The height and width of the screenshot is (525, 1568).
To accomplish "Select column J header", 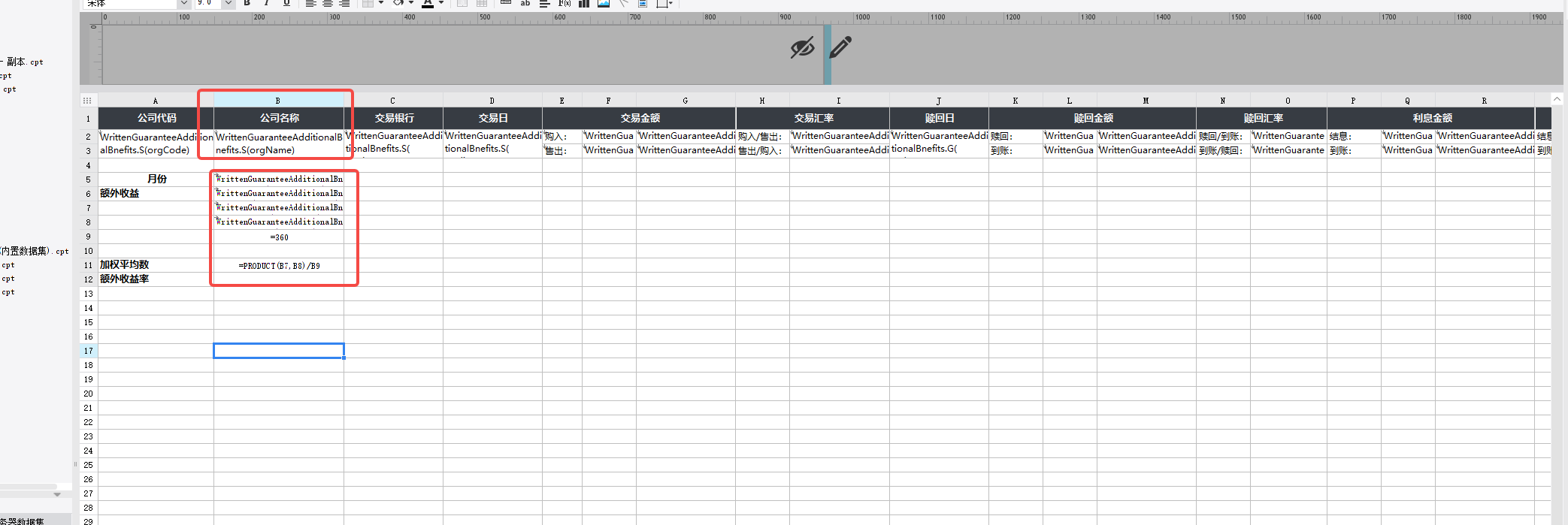I will point(939,100).
